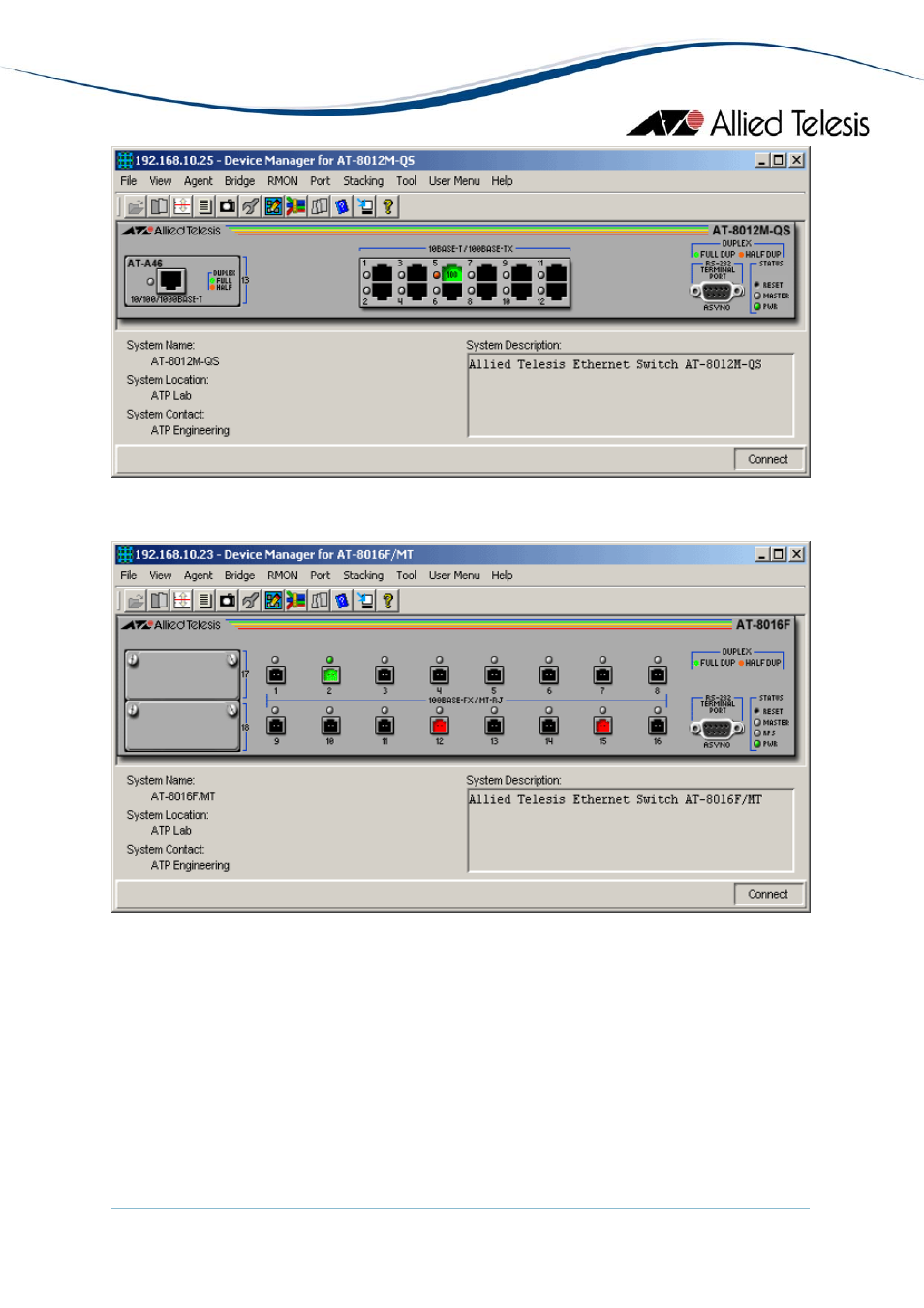Viewport: 924px width, 1308px height.
Task: Open Port menu in AT-8016F/MT window
Action: [320, 576]
